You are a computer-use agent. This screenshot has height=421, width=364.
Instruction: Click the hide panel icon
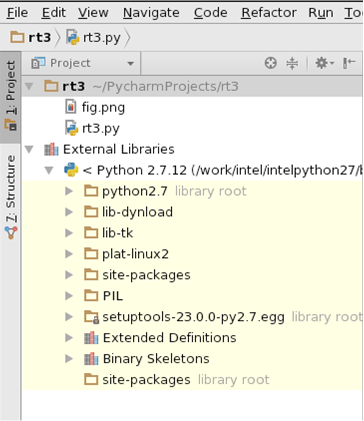pyautogui.click(x=349, y=63)
